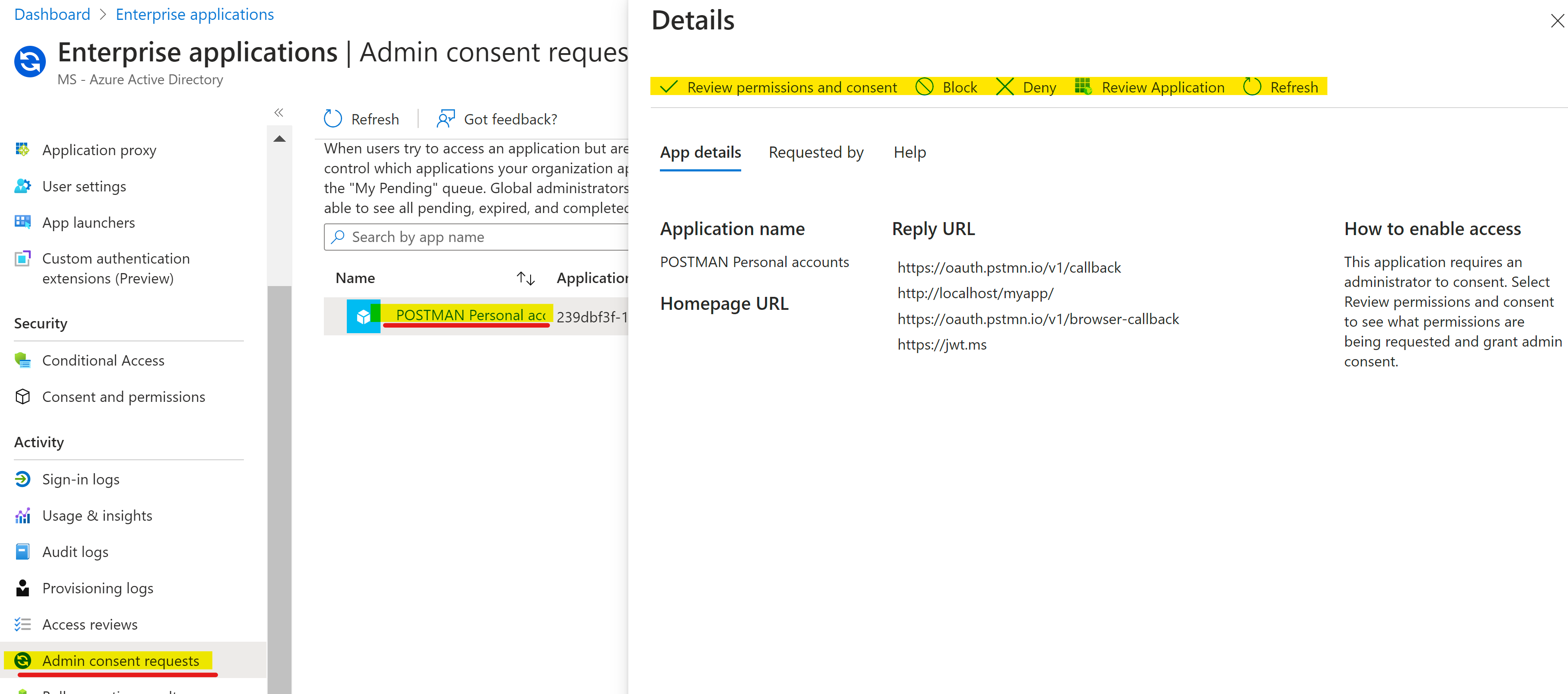Click the Got feedback person icon

click(x=445, y=118)
